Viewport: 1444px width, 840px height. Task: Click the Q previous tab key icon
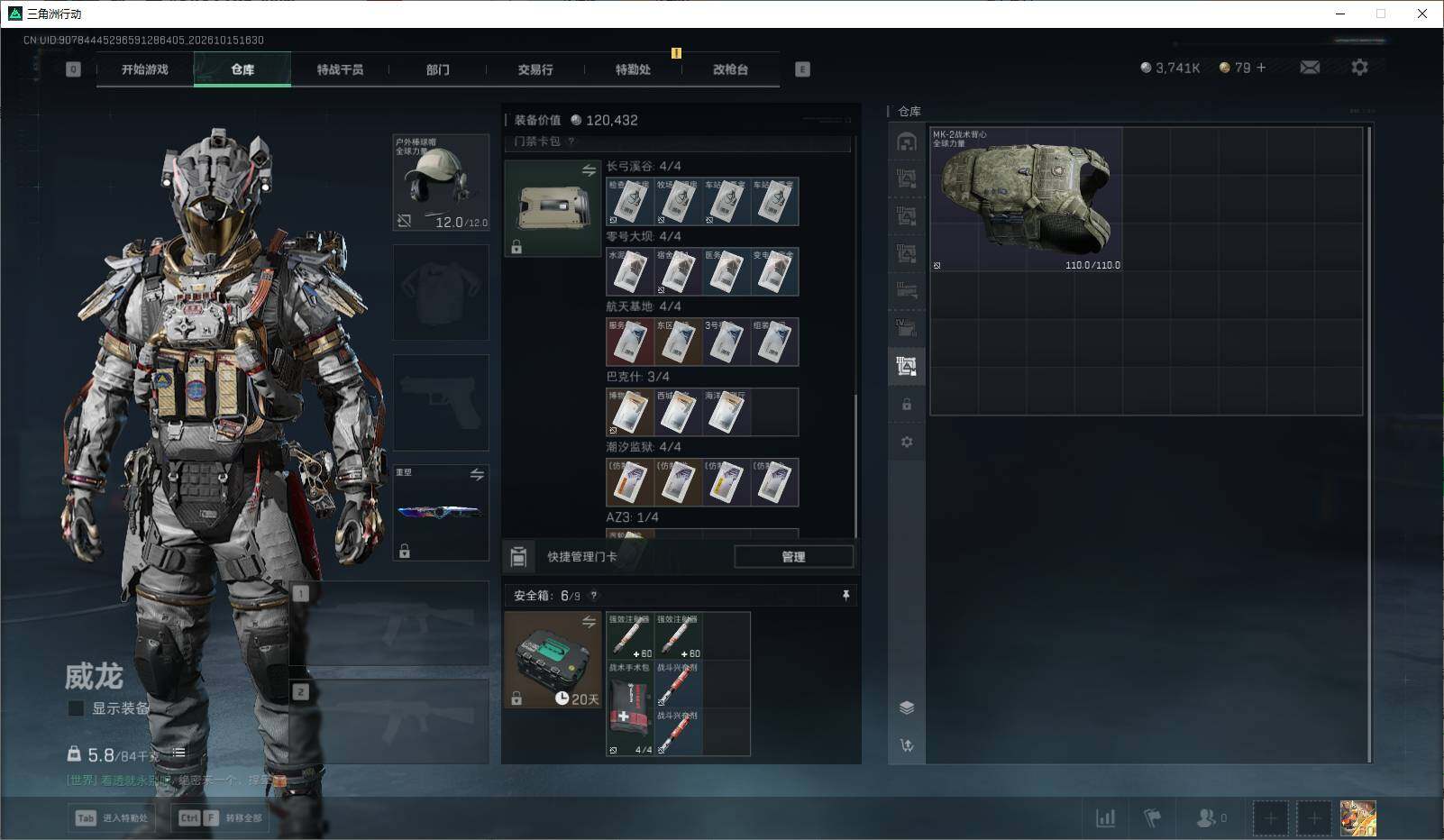pos(73,69)
